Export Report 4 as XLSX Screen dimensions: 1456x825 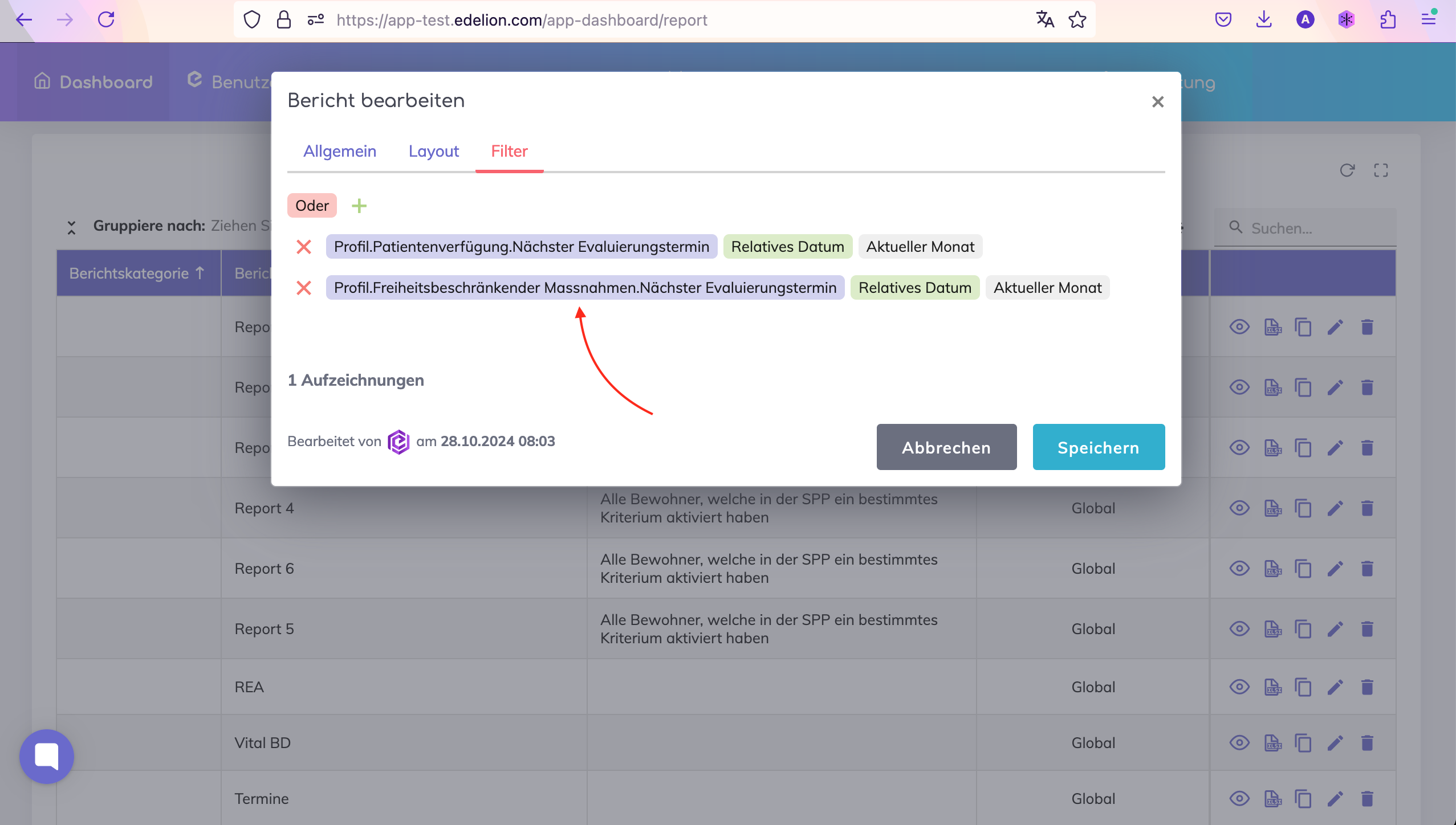1272,508
